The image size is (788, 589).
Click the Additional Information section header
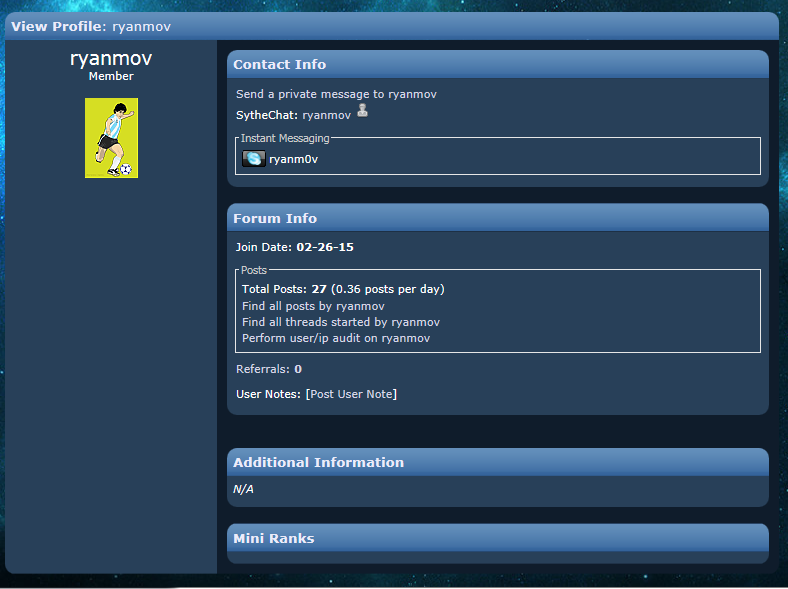(498, 462)
